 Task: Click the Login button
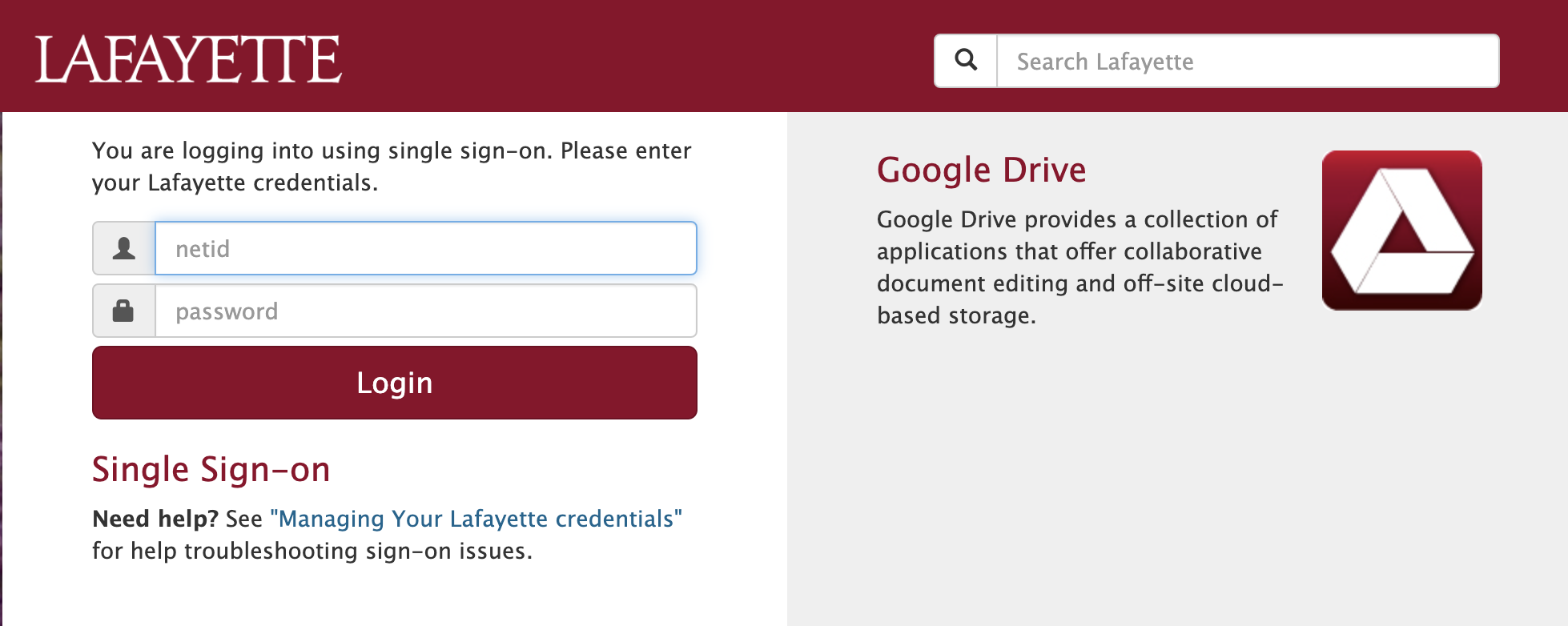click(395, 383)
